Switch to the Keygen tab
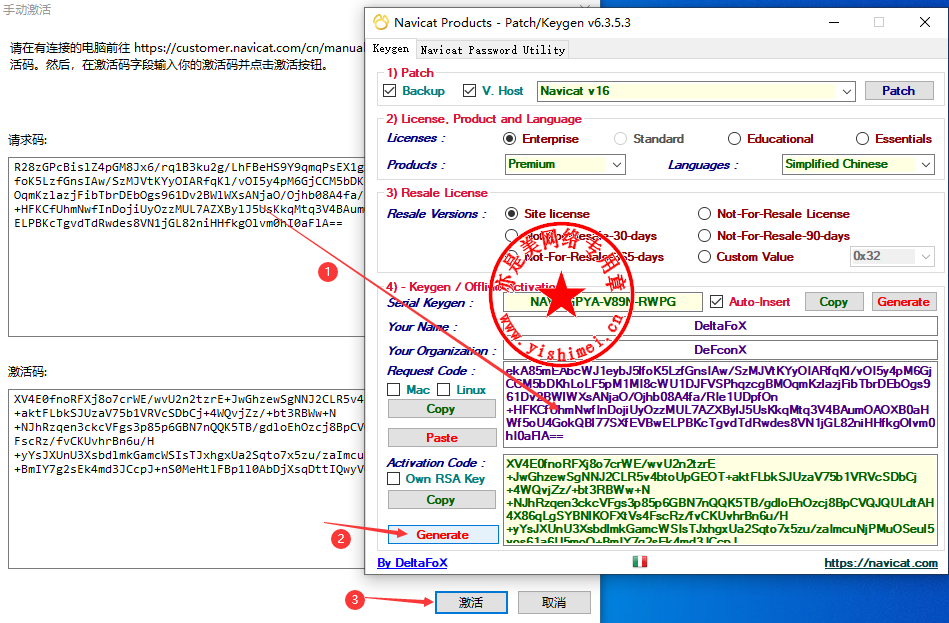949x623 pixels. [x=390, y=48]
